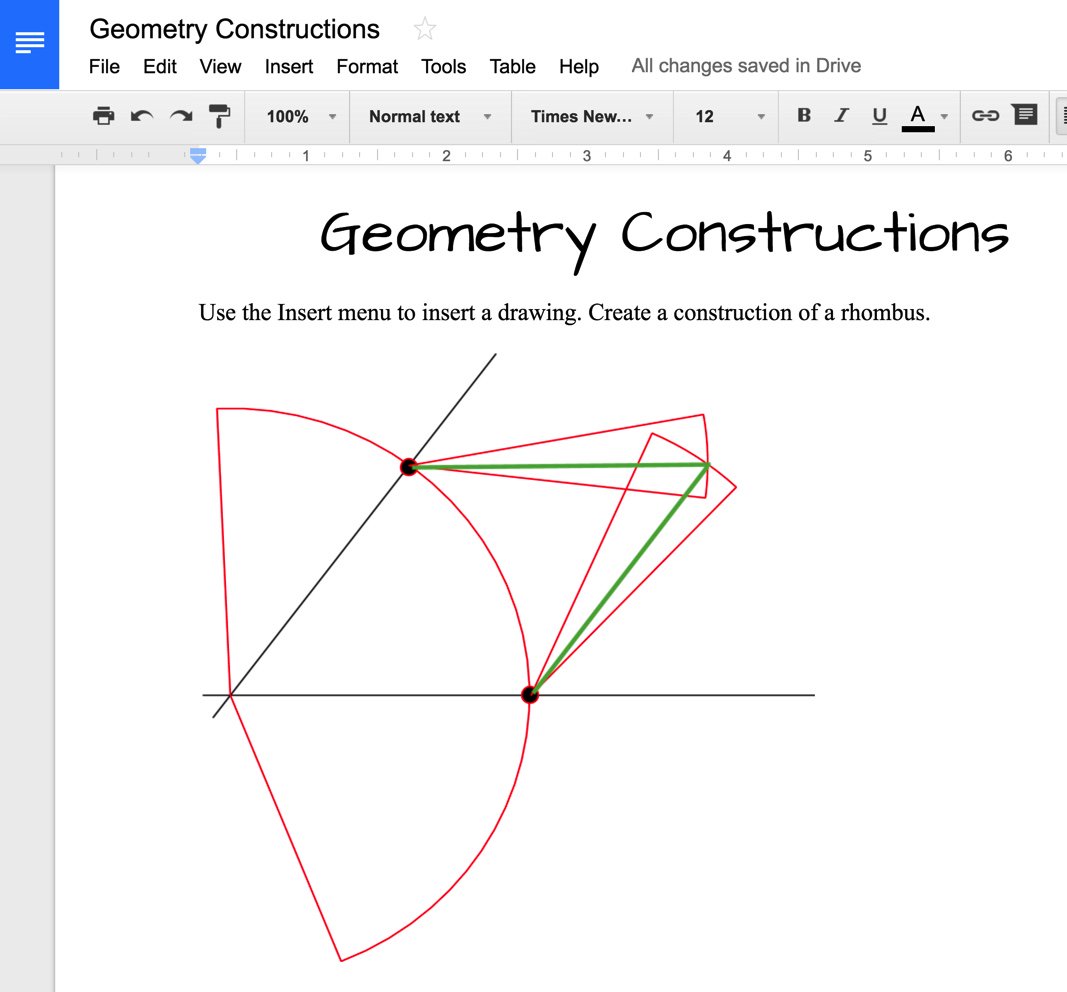Open the Edit menu
The image size is (1067, 992).
(x=159, y=67)
